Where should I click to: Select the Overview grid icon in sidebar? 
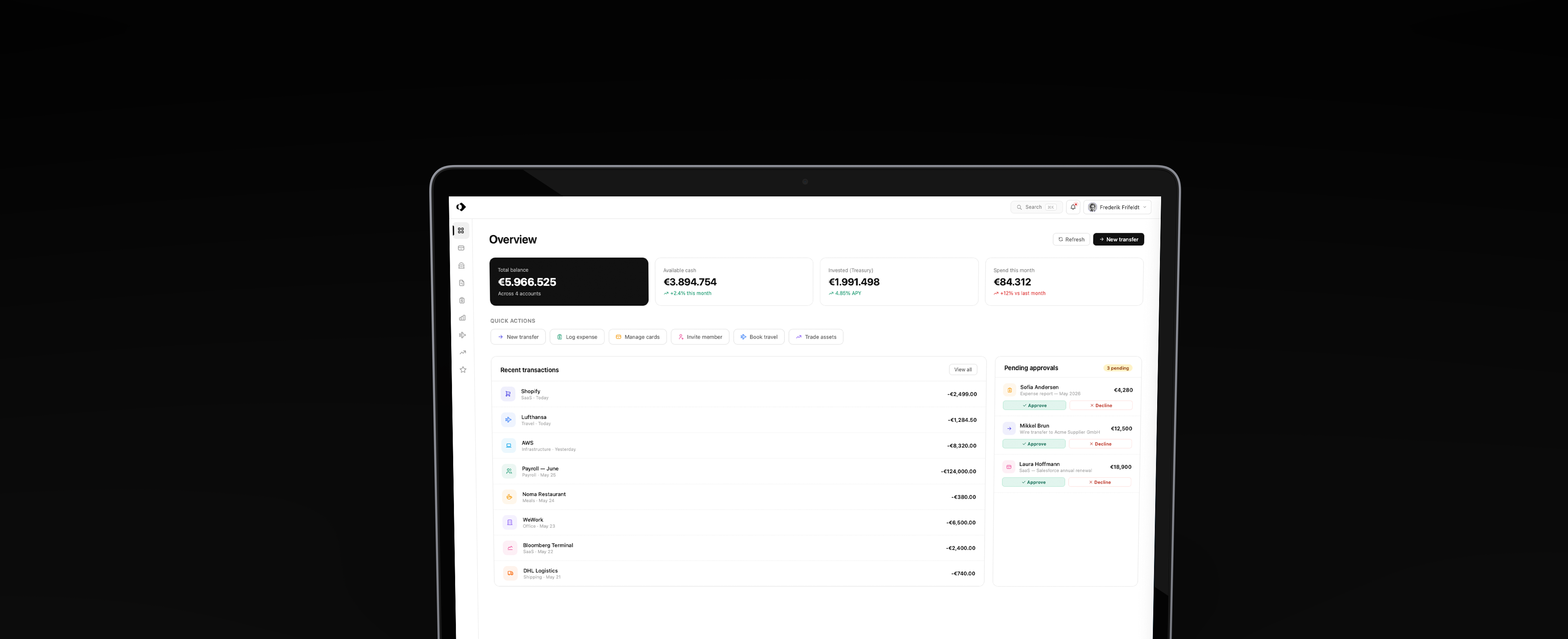point(461,231)
